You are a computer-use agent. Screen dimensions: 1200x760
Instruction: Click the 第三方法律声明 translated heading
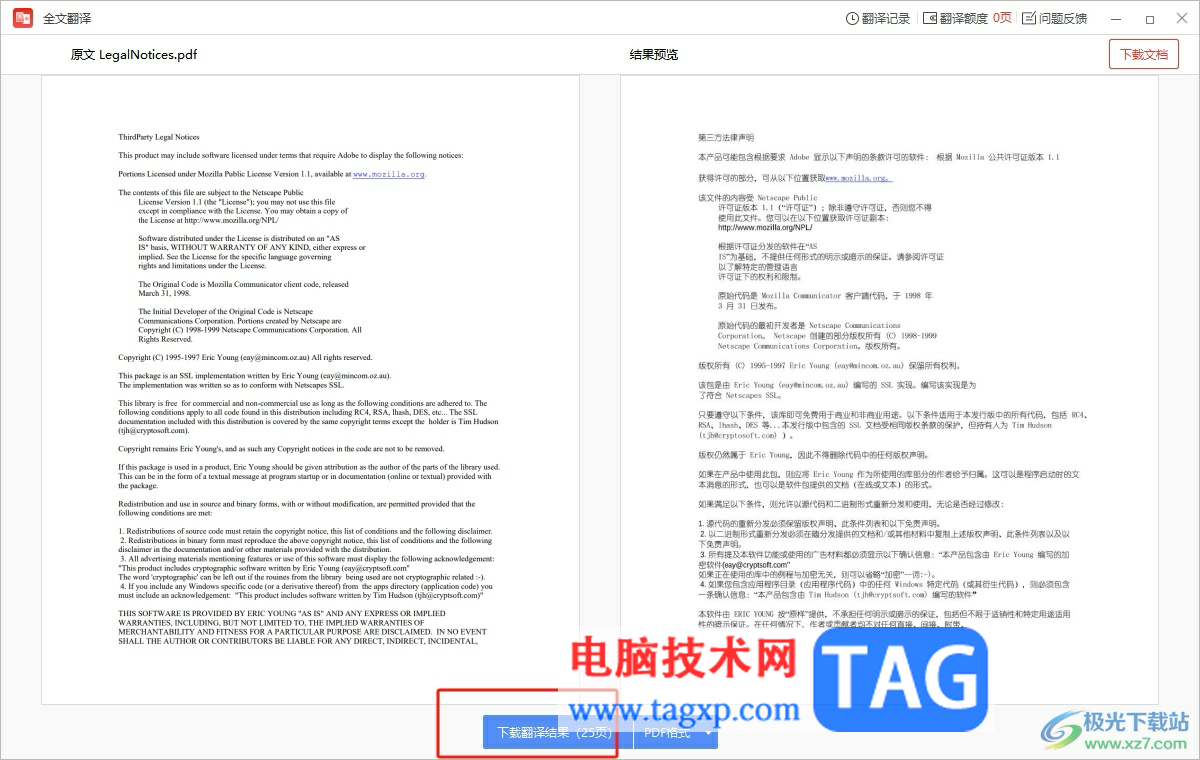(726, 137)
